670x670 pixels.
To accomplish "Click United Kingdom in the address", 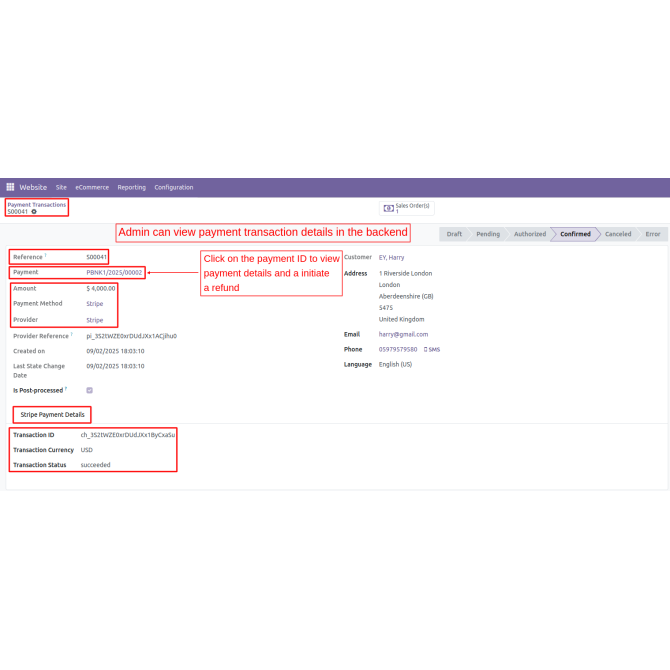I will click(401, 319).
